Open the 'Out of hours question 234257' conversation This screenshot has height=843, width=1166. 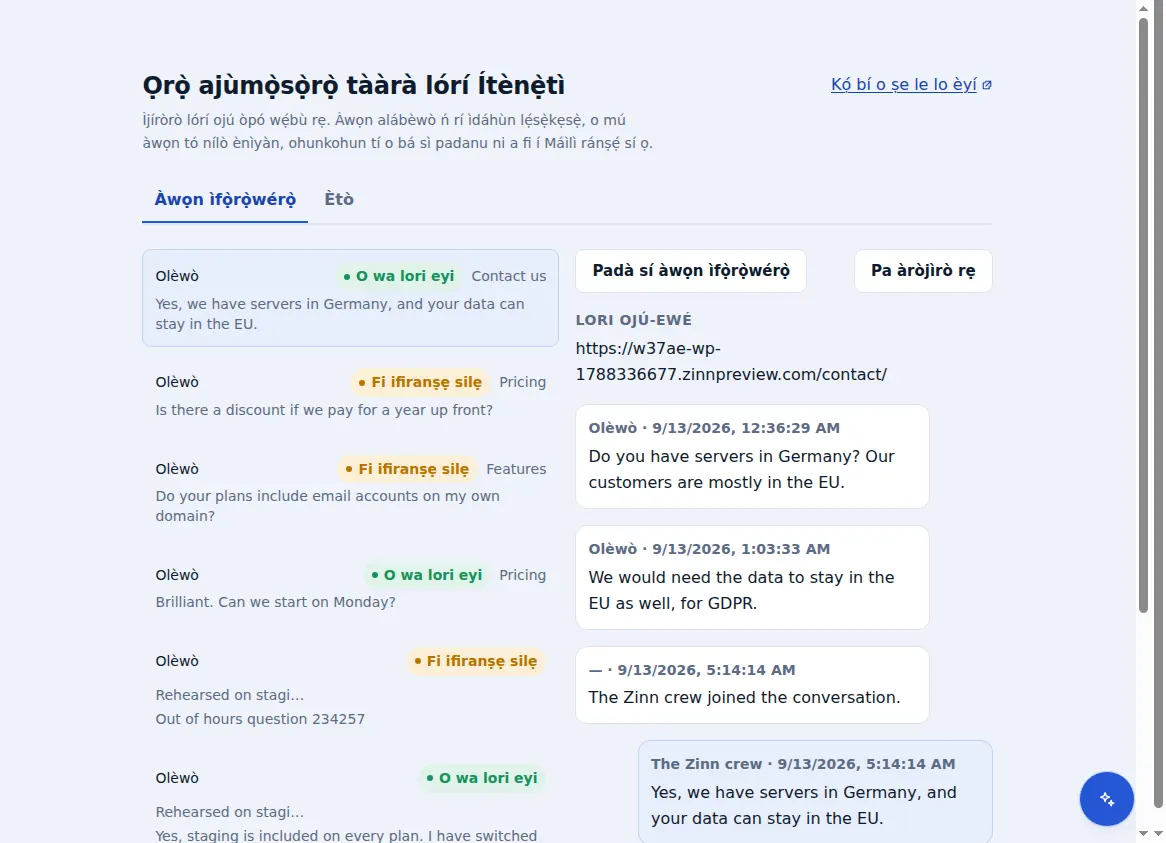click(350, 688)
